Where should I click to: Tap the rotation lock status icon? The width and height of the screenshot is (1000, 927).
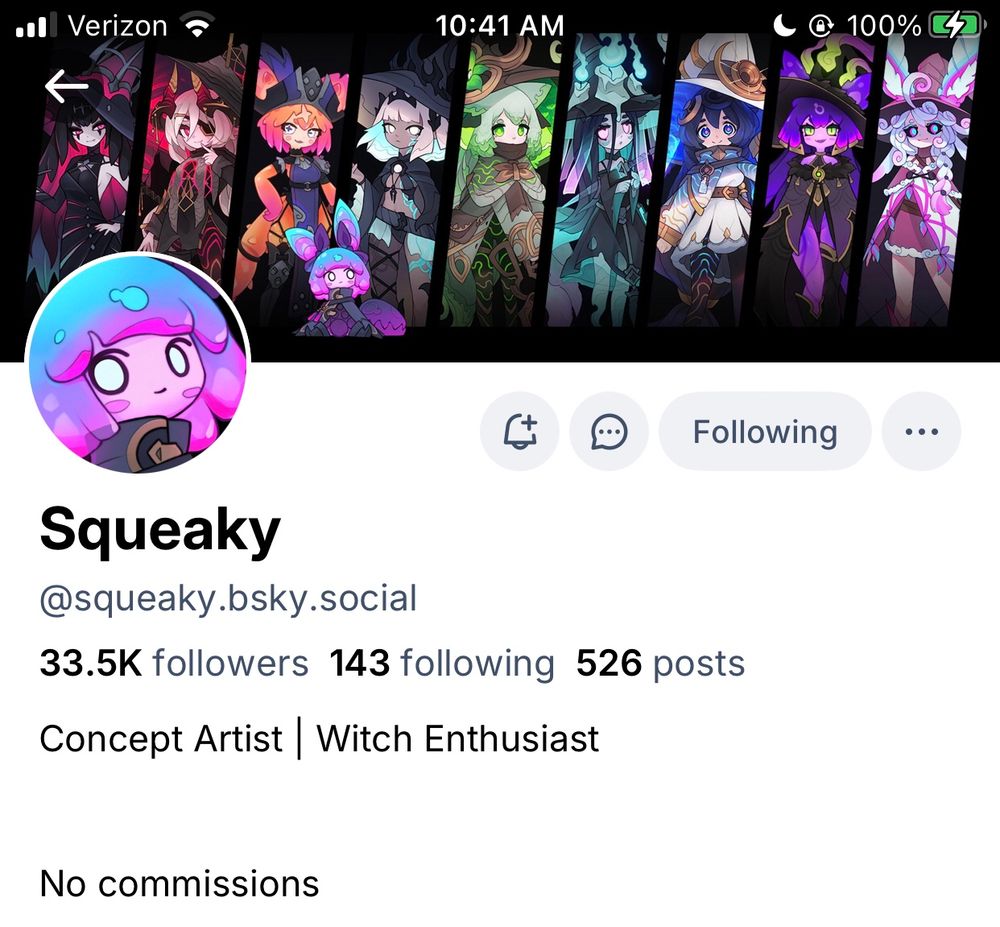pos(821,26)
